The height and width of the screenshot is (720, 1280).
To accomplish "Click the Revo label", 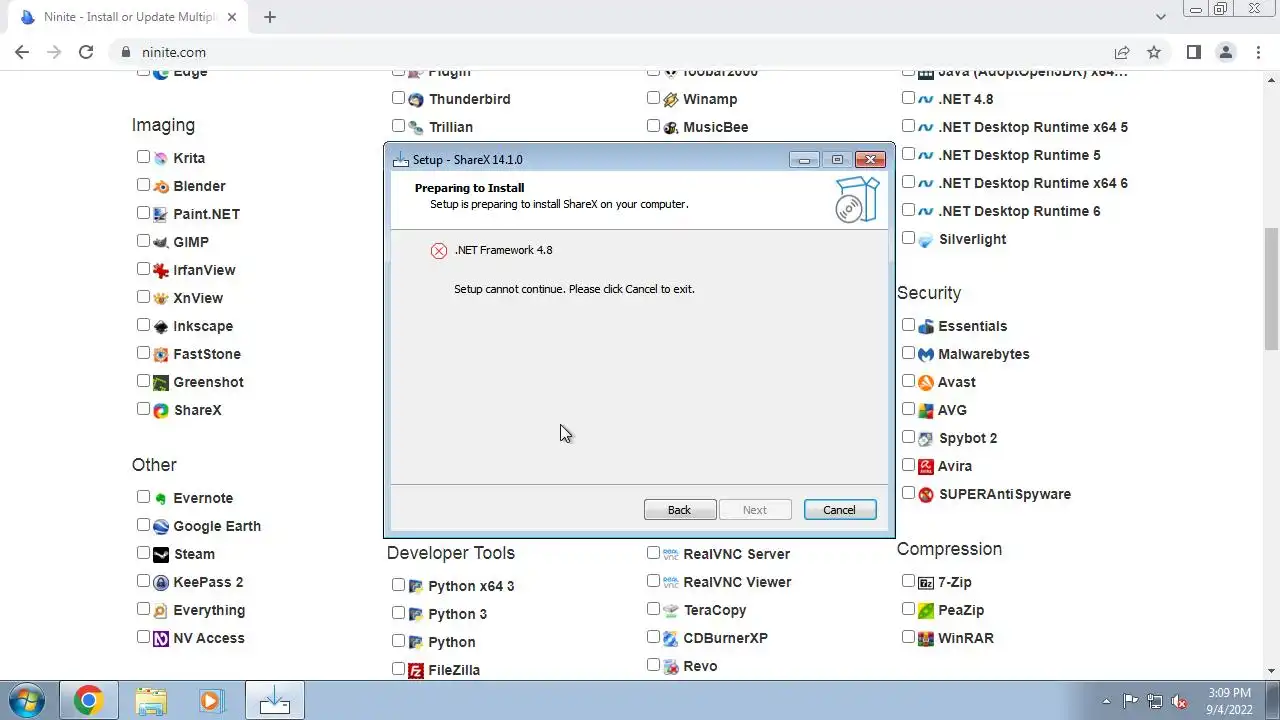I will [700, 666].
